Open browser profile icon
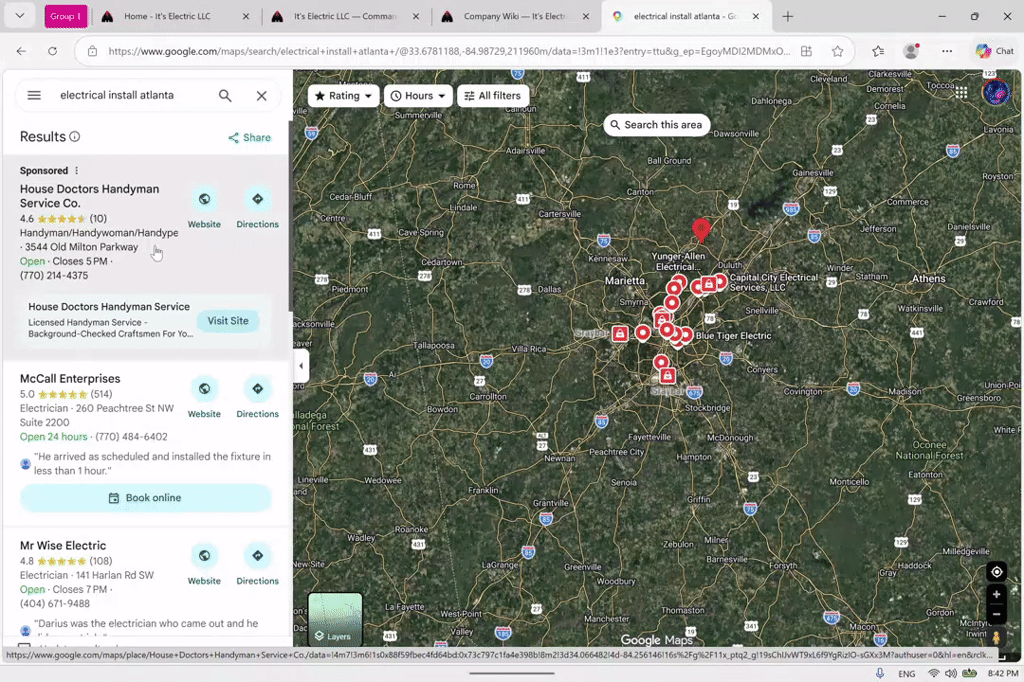Image resolution: width=1024 pixels, height=682 pixels. (x=911, y=51)
